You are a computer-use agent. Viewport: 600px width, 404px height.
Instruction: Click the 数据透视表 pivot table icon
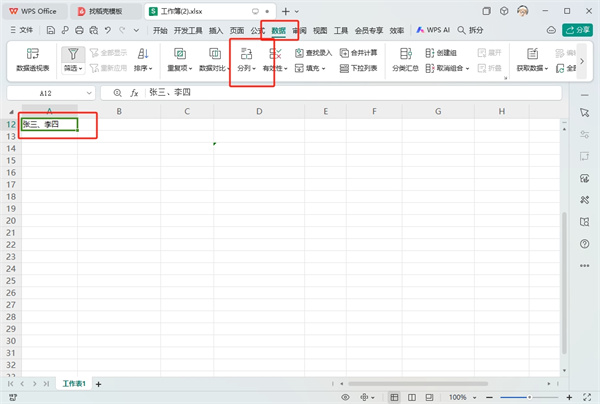[x=32, y=57]
